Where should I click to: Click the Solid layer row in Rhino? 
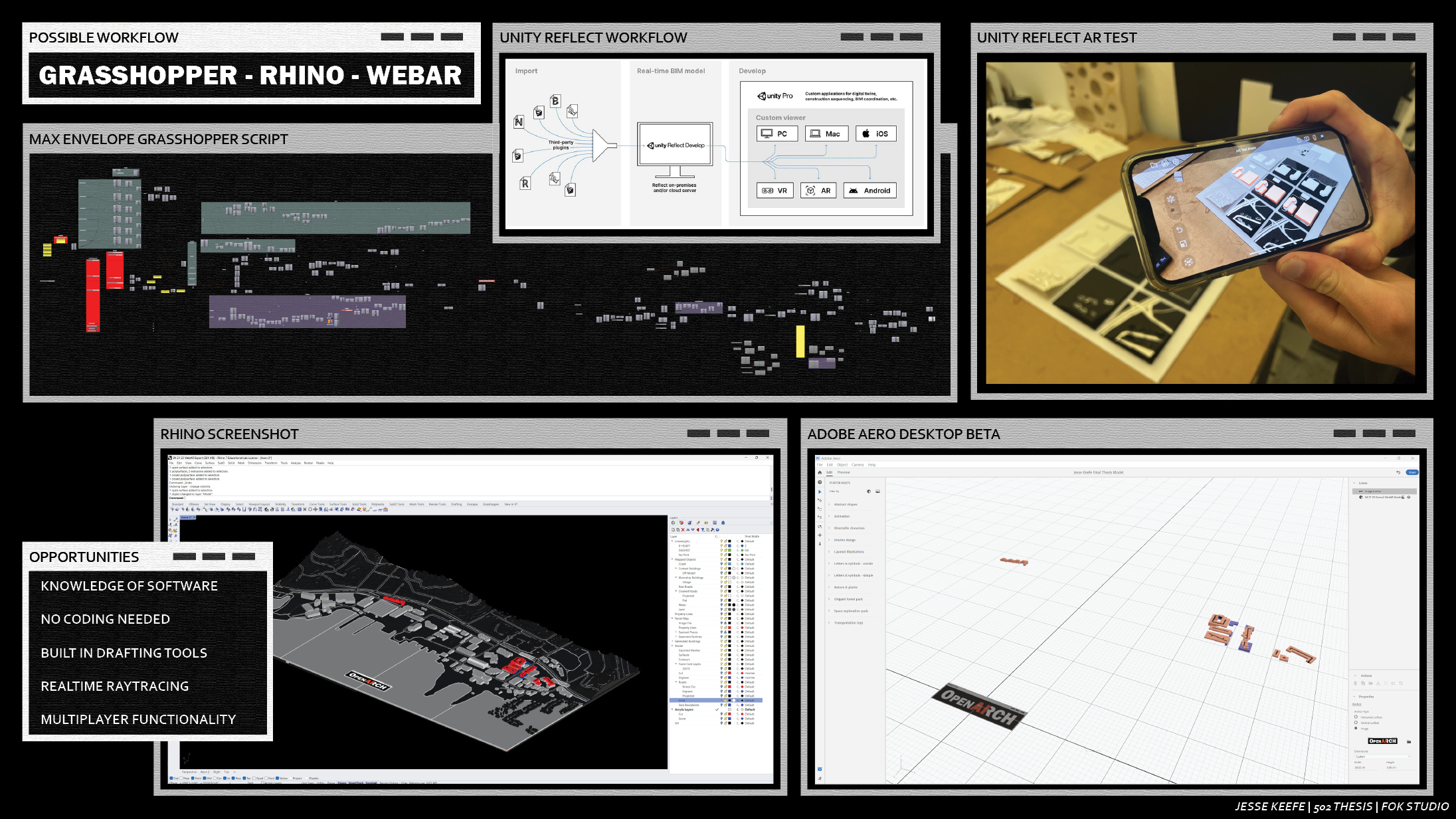pyautogui.click(x=716, y=700)
